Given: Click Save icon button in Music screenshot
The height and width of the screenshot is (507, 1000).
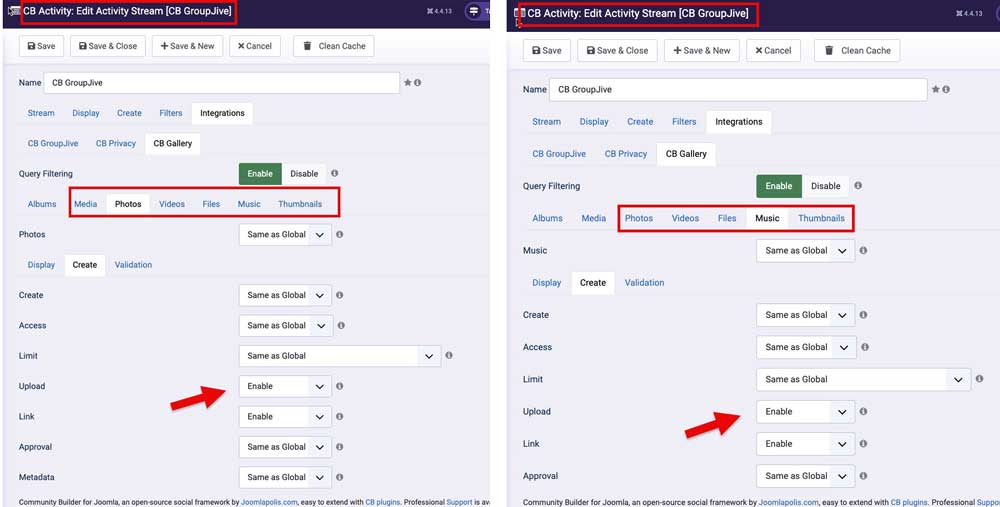Looking at the screenshot, I should (547, 50).
